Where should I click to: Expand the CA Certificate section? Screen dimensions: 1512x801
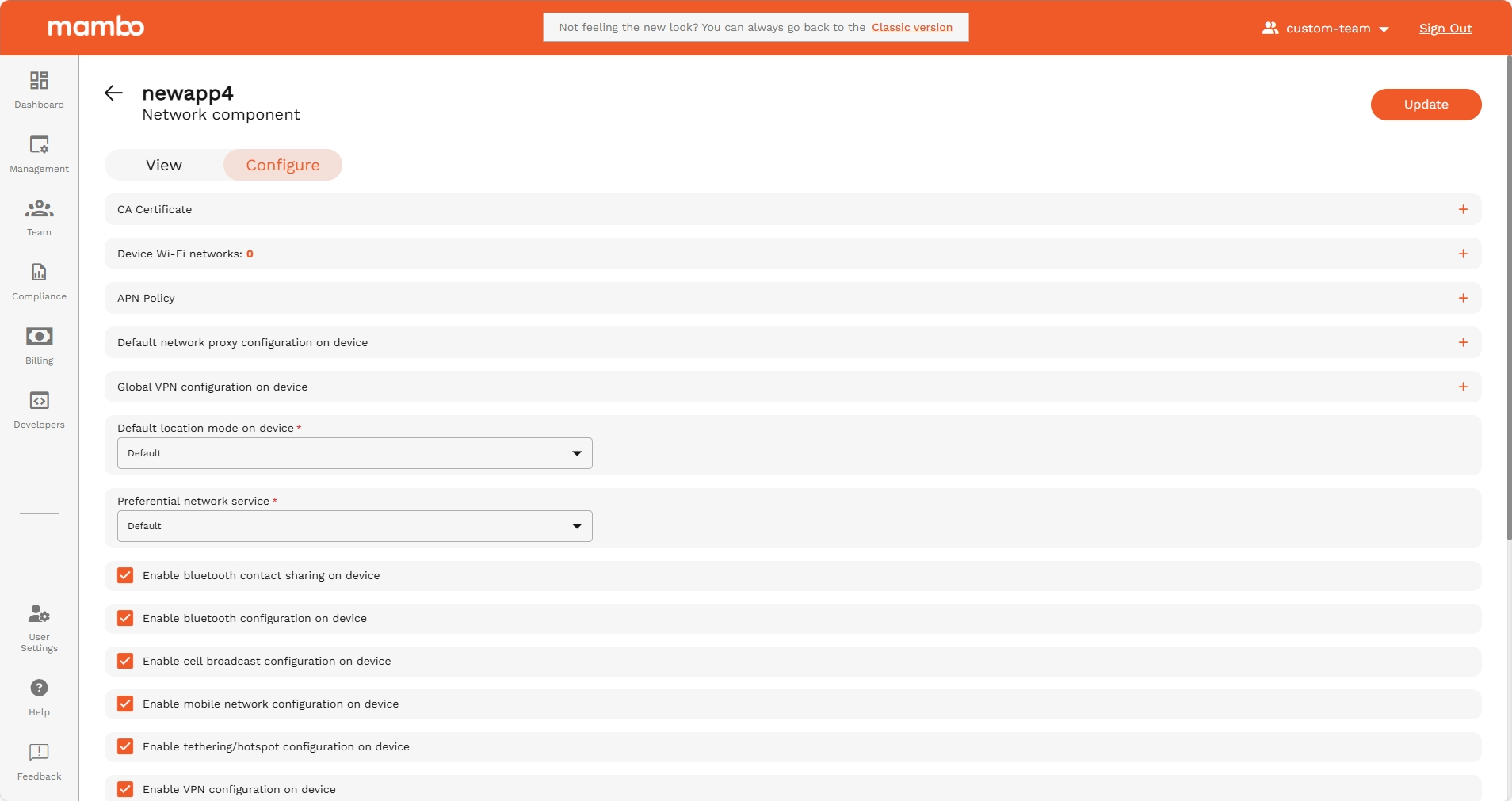[x=1462, y=209]
